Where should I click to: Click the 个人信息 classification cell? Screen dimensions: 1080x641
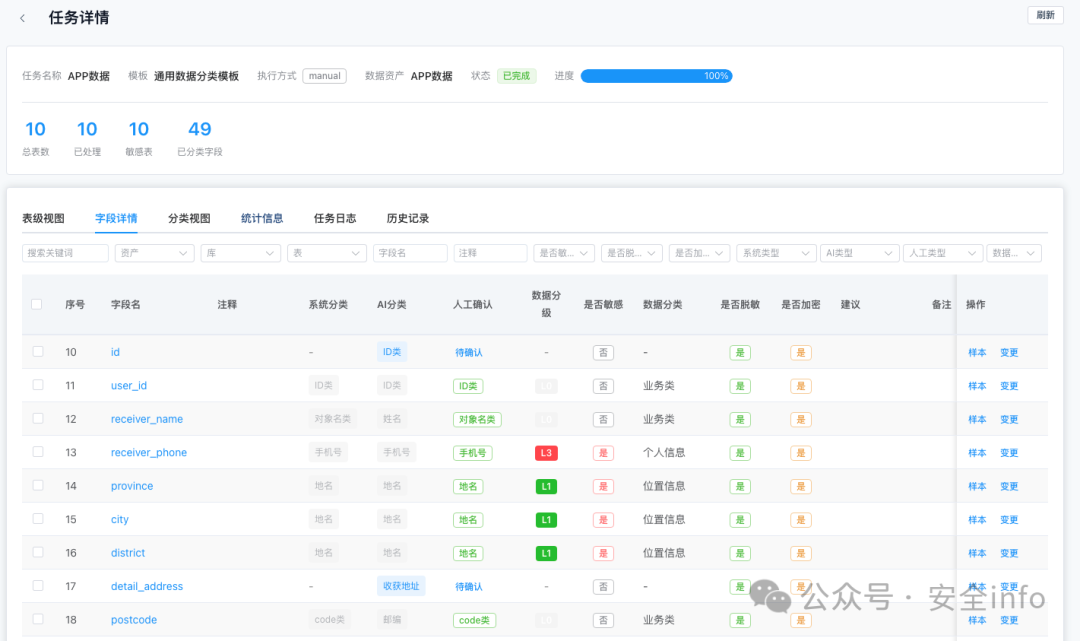pyautogui.click(x=664, y=452)
